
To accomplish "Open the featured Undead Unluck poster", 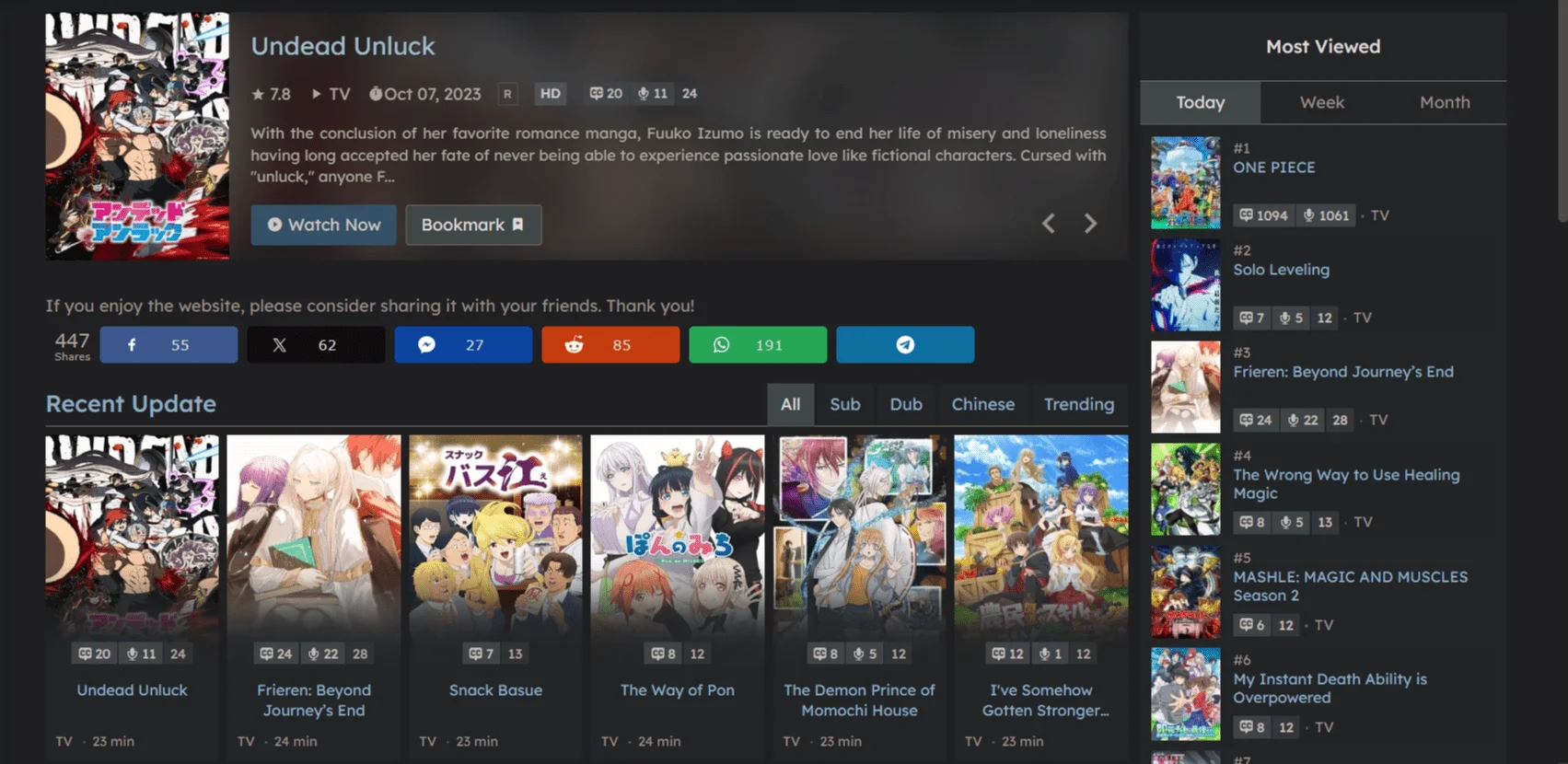I will coord(137,136).
